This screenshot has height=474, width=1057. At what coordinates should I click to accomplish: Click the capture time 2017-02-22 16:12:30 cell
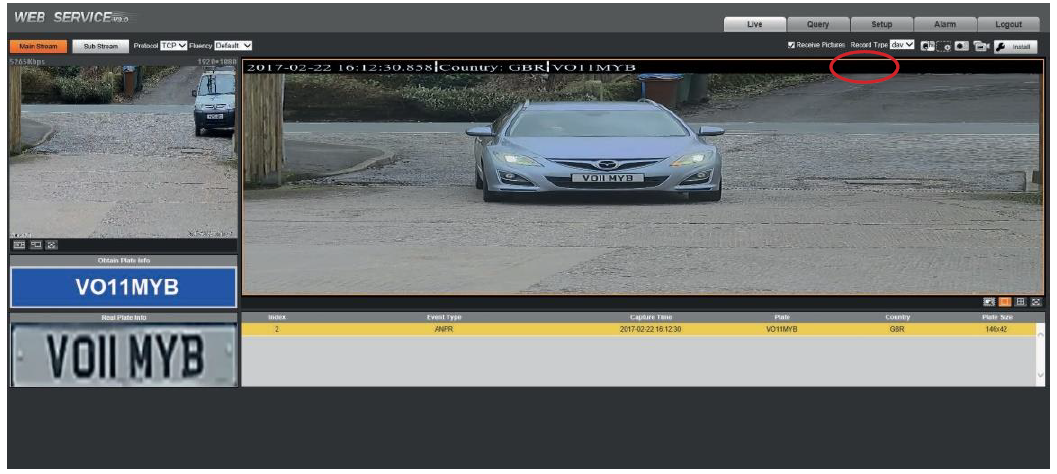point(651,330)
